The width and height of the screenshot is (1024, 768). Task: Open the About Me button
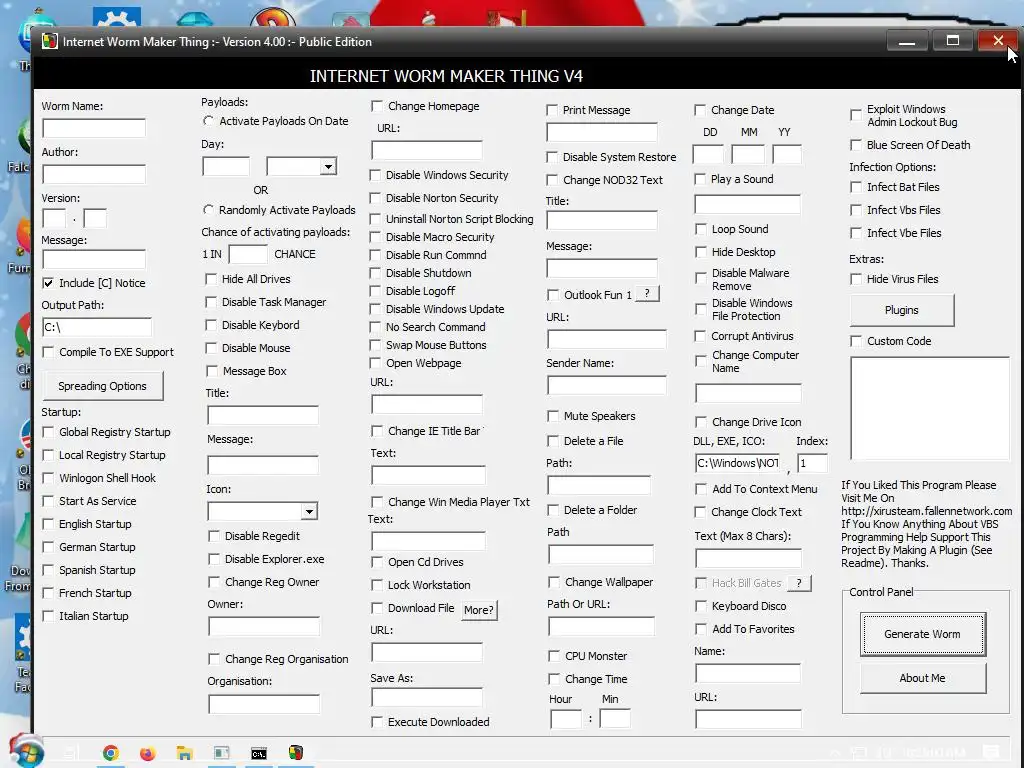click(922, 678)
